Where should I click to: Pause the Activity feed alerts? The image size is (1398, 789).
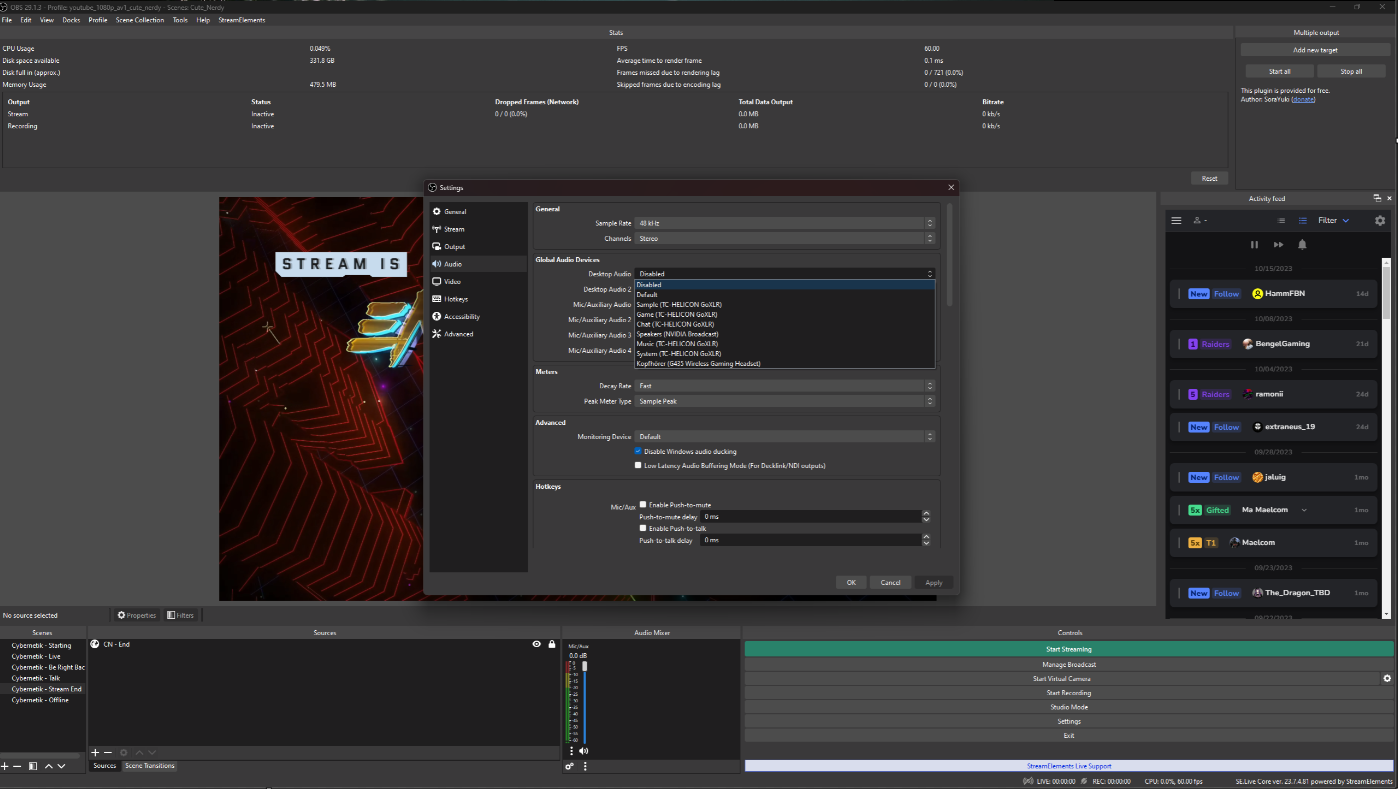click(1254, 244)
